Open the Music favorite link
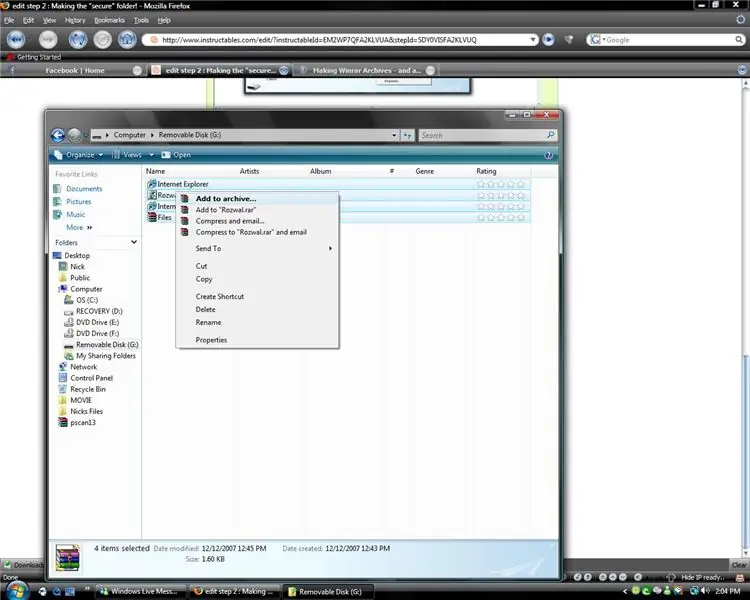The height and width of the screenshot is (600, 750). [x=76, y=215]
